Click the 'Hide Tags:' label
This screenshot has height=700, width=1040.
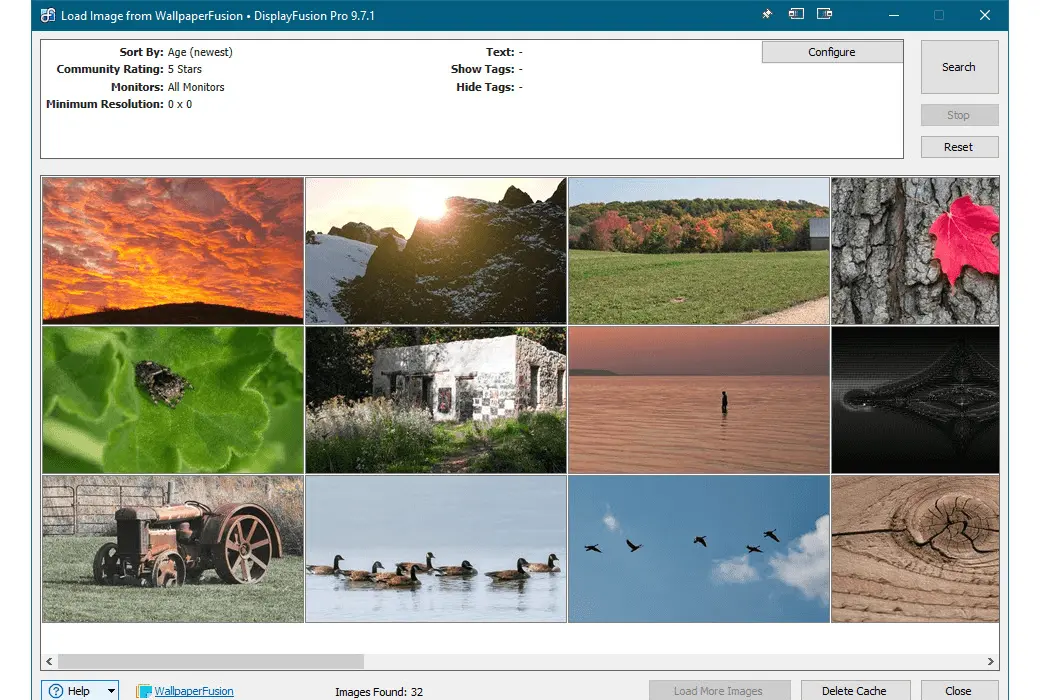tap(486, 87)
